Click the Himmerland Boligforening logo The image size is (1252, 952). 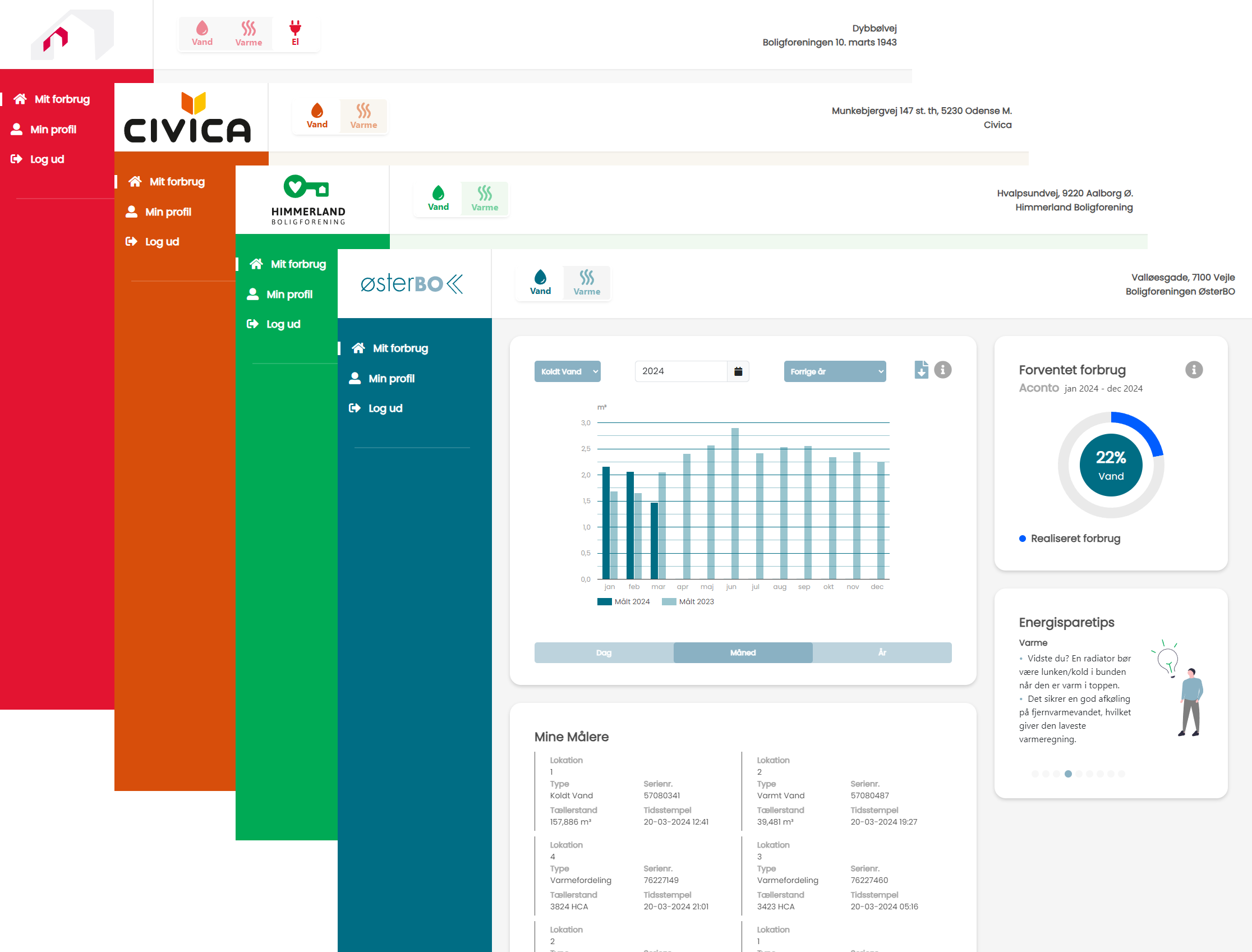pos(308,200)
